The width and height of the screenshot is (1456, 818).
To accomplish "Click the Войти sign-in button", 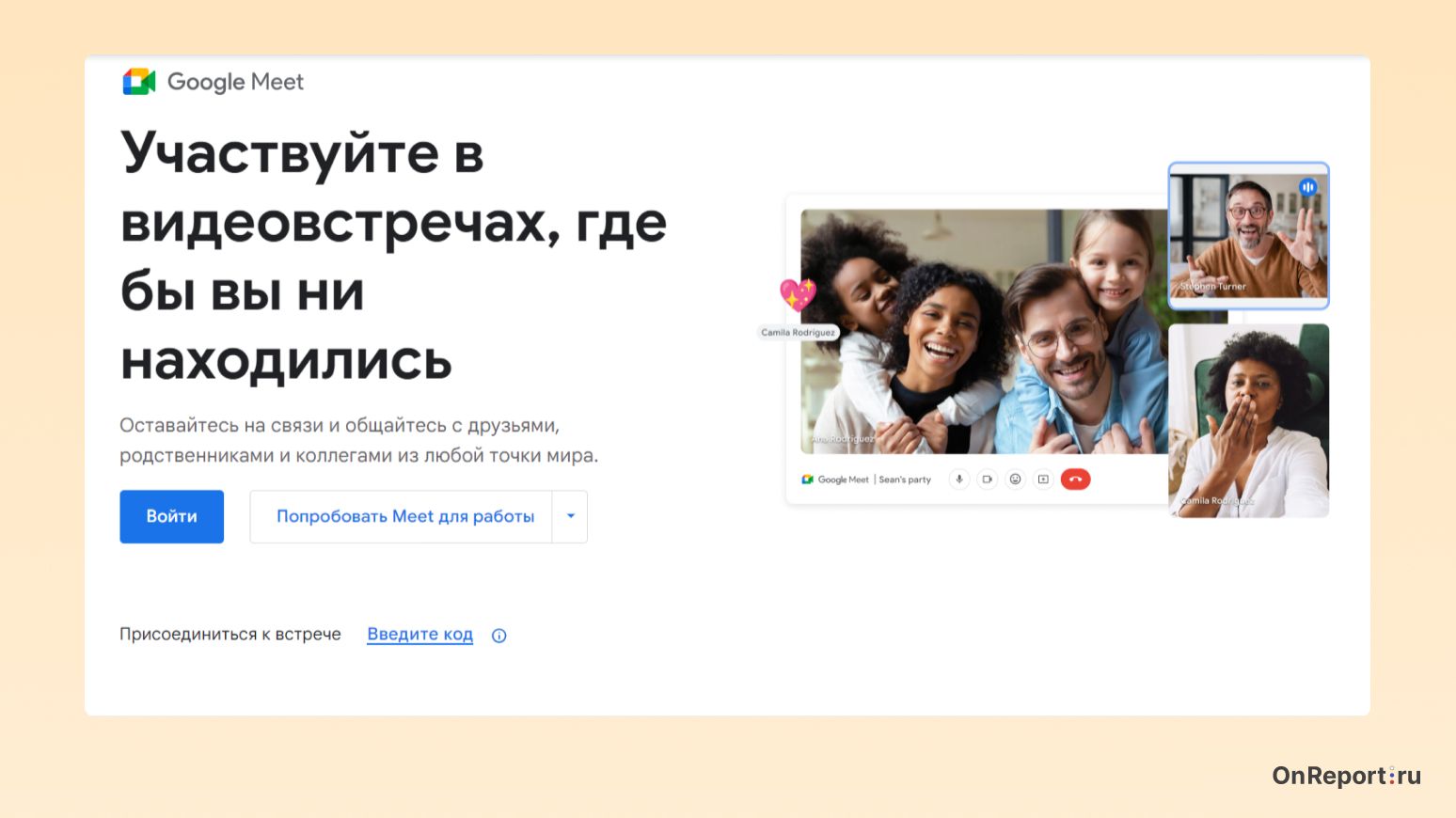I will click(x=171, y=516).
